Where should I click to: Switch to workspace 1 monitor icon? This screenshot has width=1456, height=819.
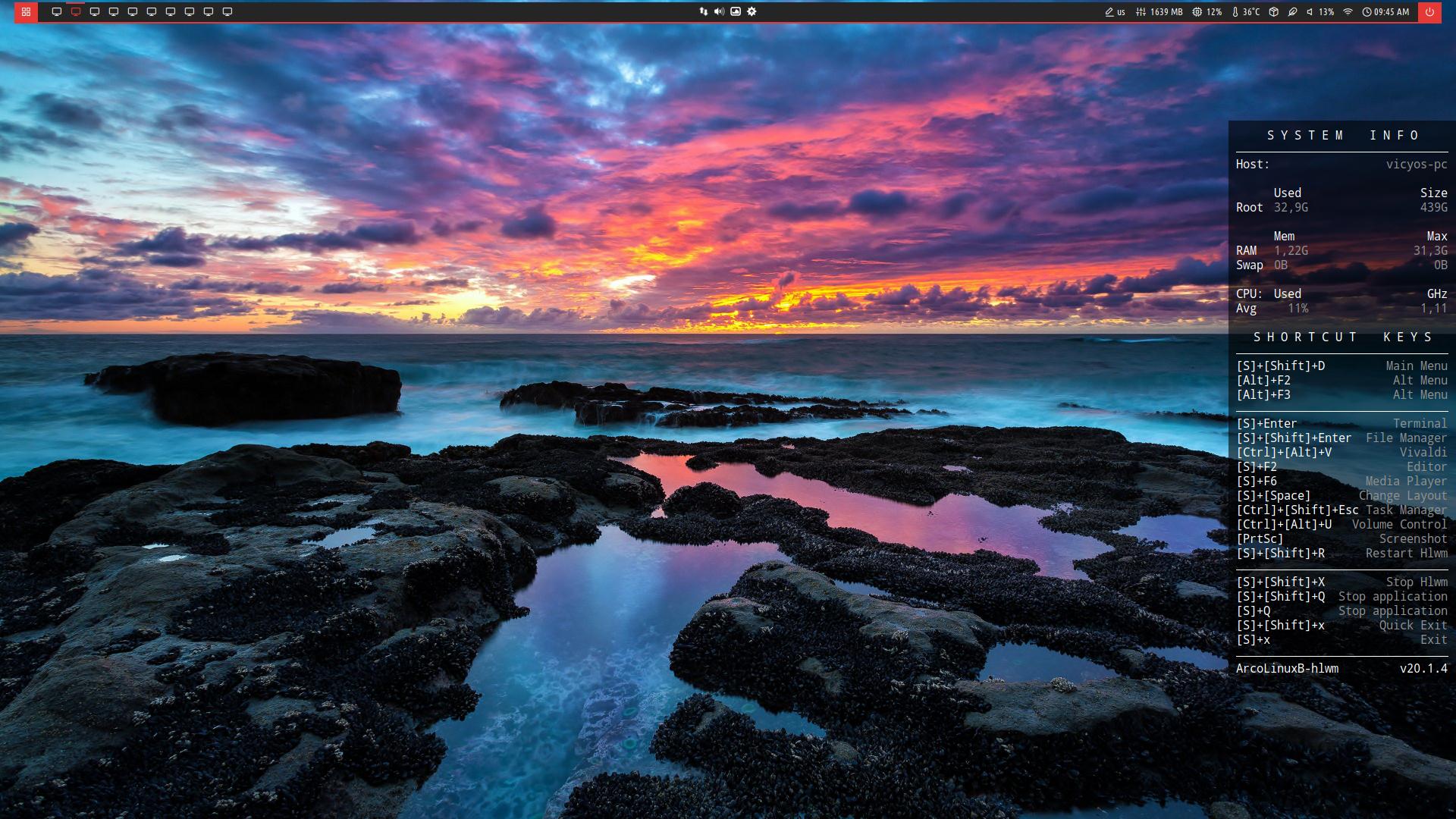click(x=57, y=11)
